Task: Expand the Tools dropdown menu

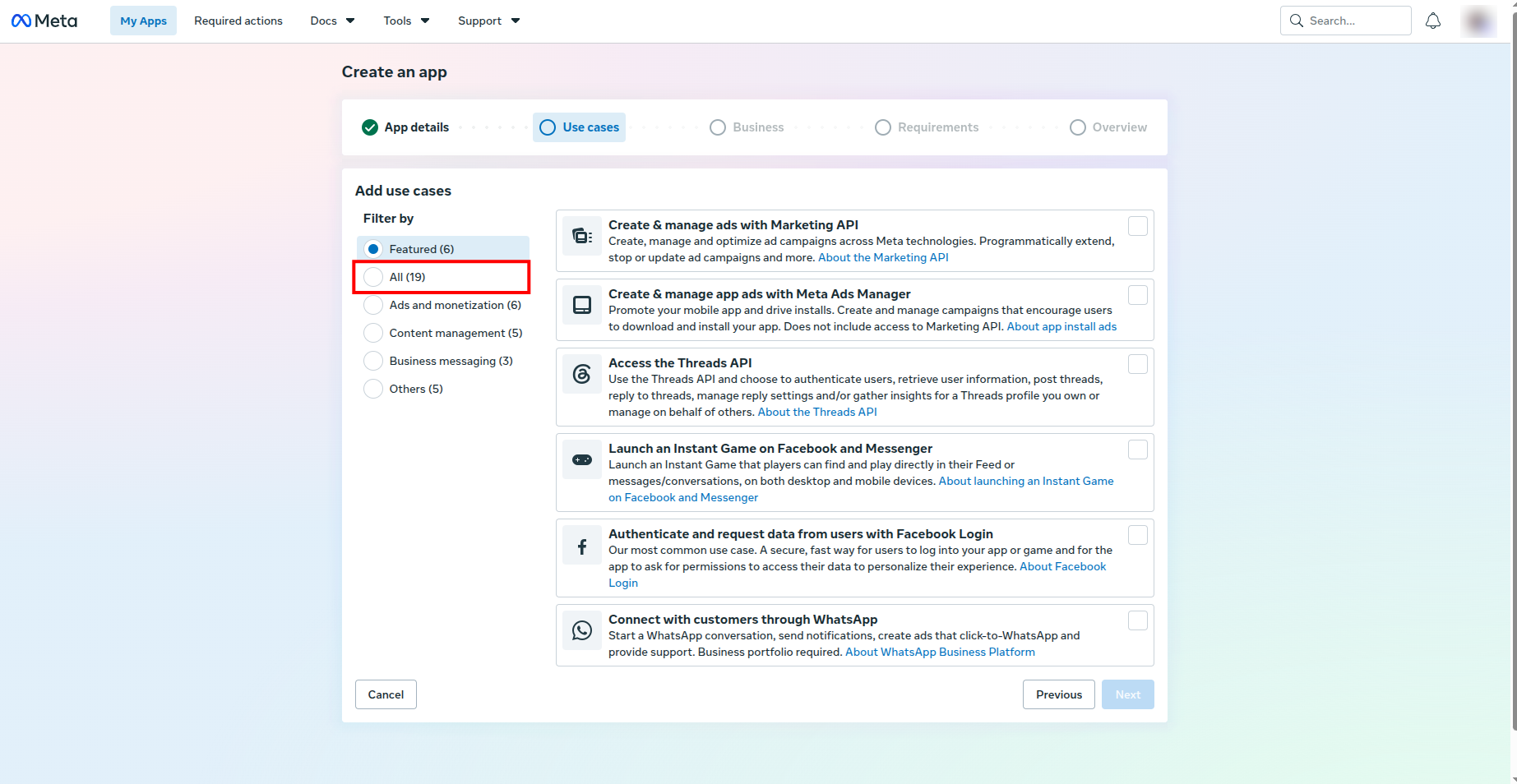Action: [406, 21]
